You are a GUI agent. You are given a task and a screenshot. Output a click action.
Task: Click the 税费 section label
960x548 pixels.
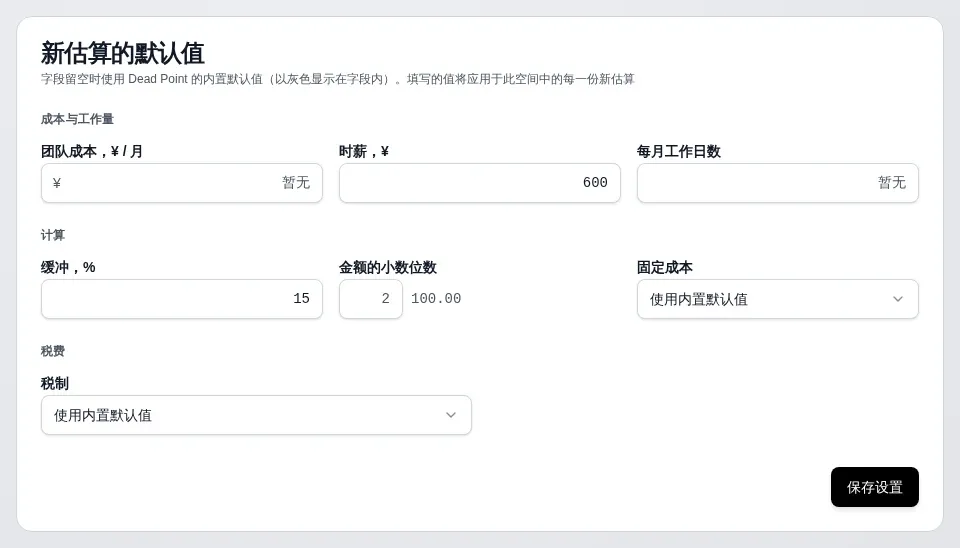(x=53, y=351)
